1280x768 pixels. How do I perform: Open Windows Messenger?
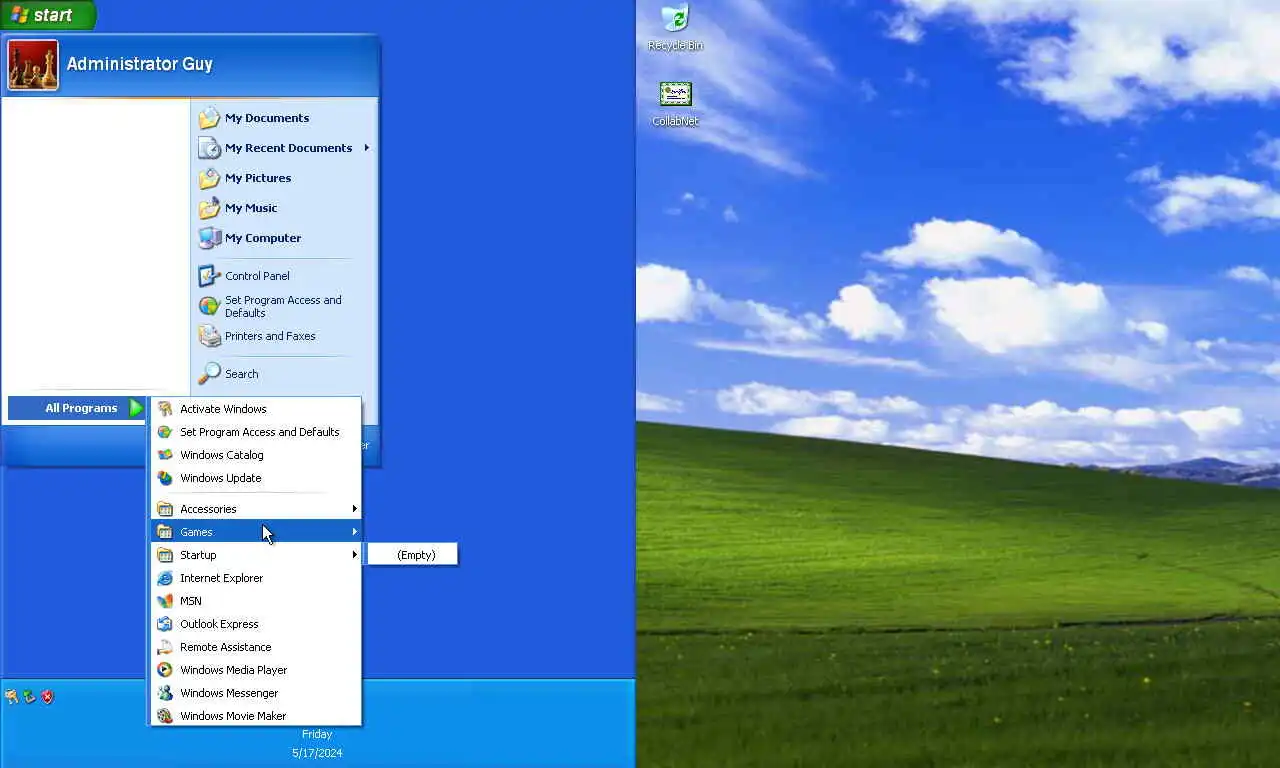pyautogui.click(x=256, y=693)
